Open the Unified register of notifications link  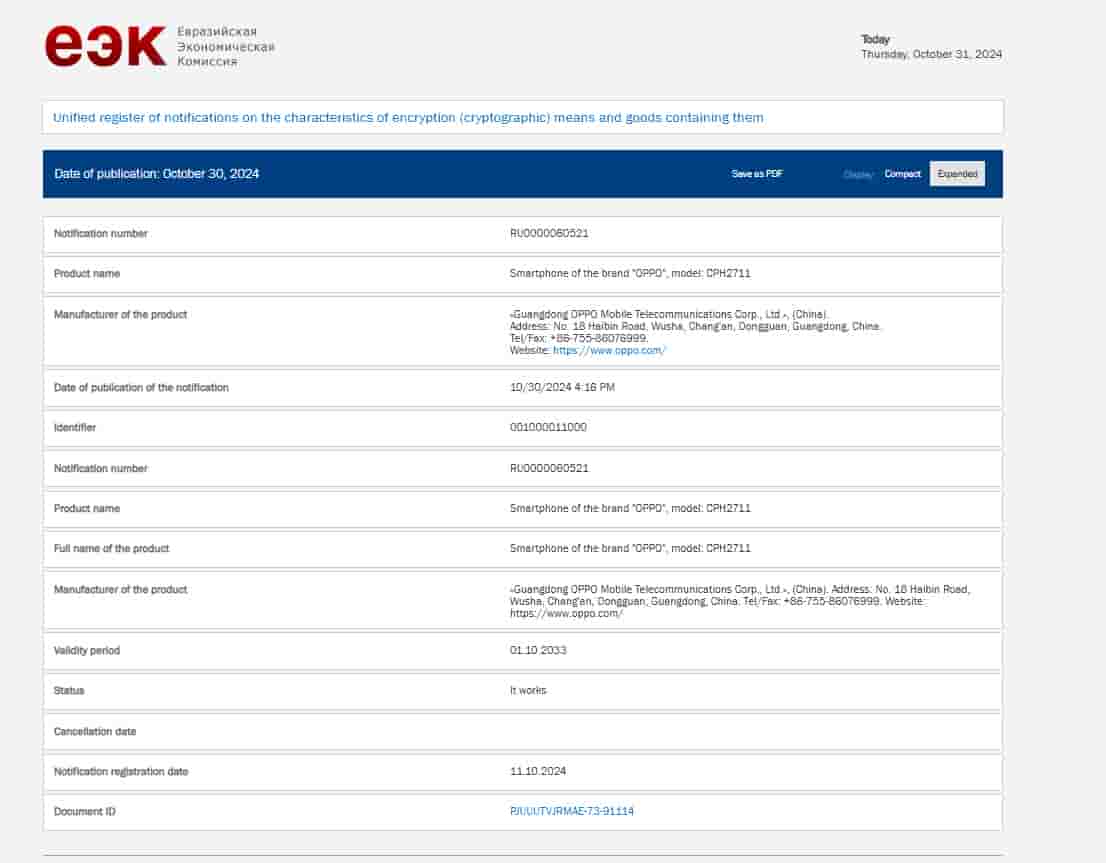pos(408,118)
